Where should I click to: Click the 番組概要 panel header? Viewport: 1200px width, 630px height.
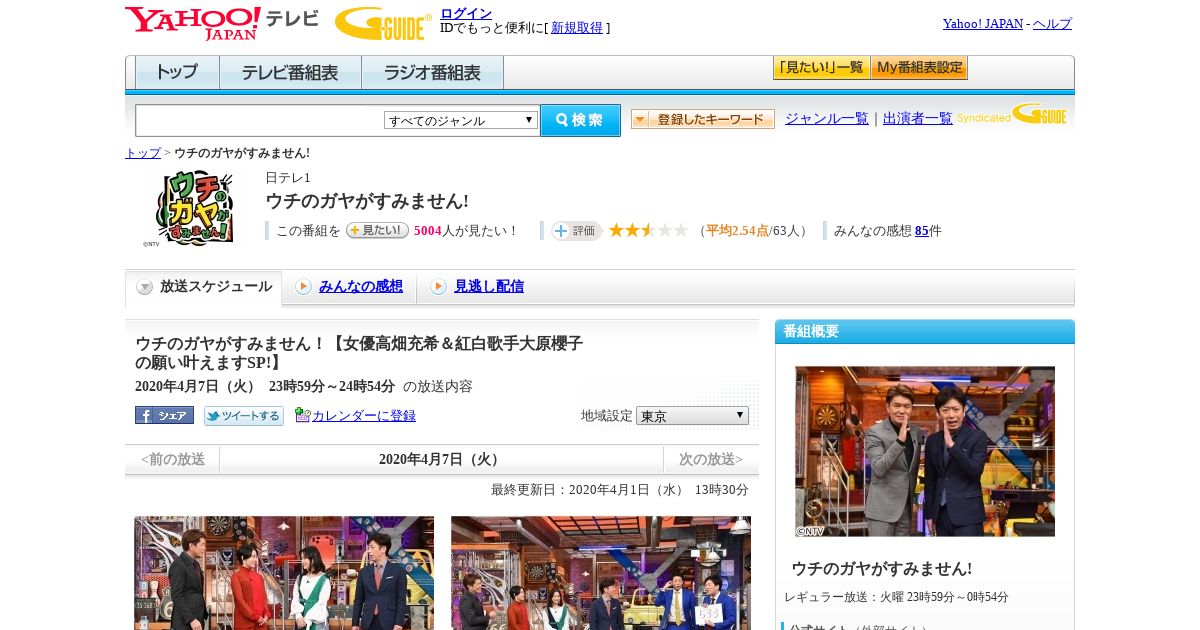[x=925, y=331]
